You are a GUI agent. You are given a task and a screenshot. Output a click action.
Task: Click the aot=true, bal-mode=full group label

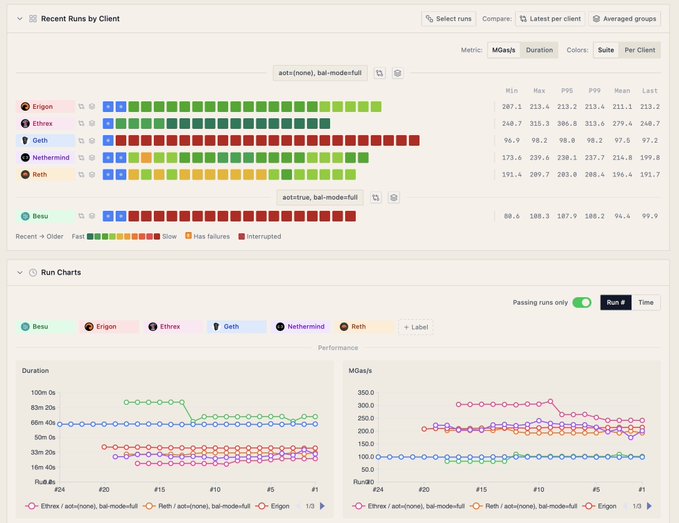[320, 197]
